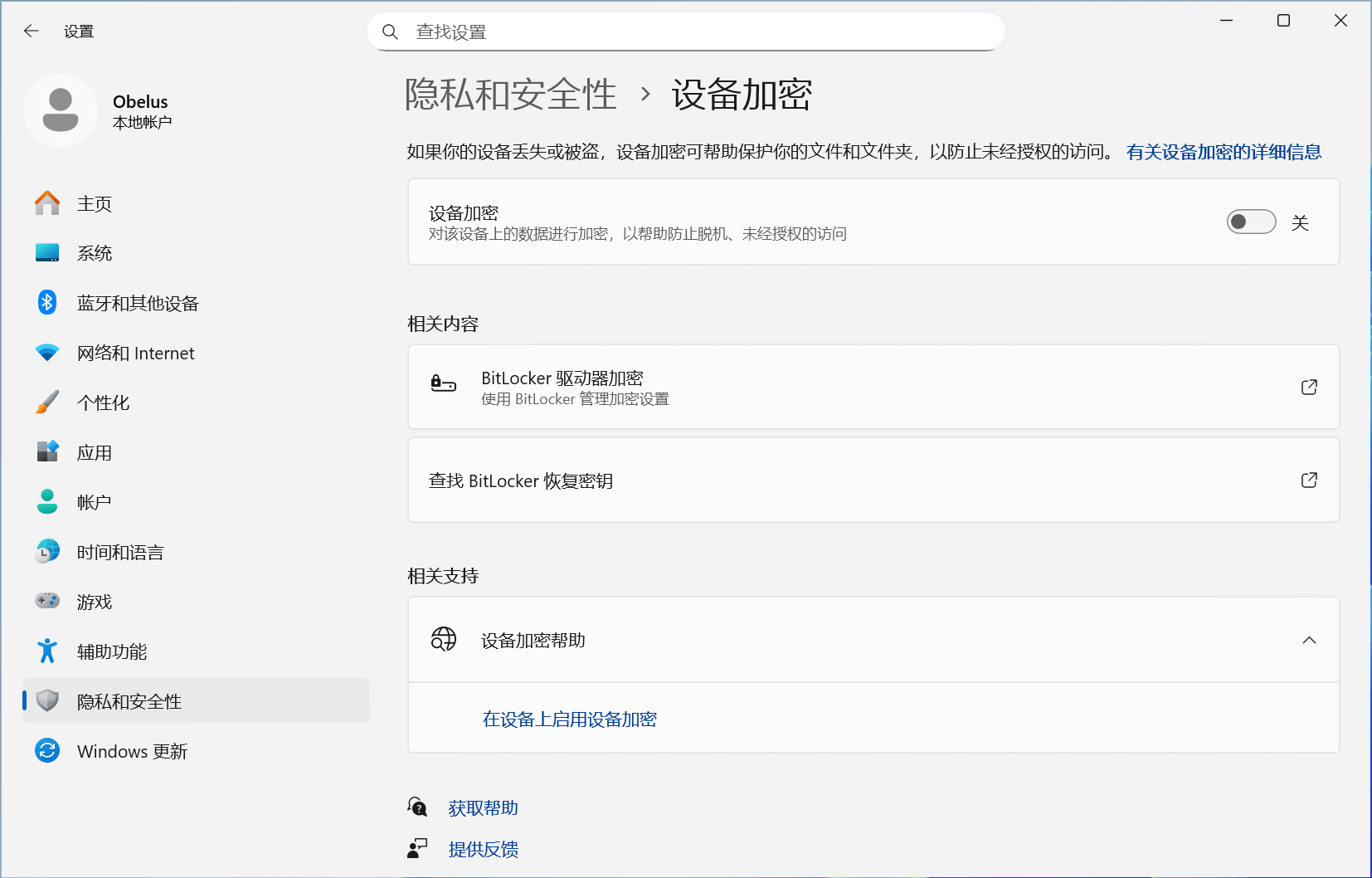The height and width of the screenshot is (878, 1372).
Task: Go to 系统 settings page
Action: coord(95,254)
